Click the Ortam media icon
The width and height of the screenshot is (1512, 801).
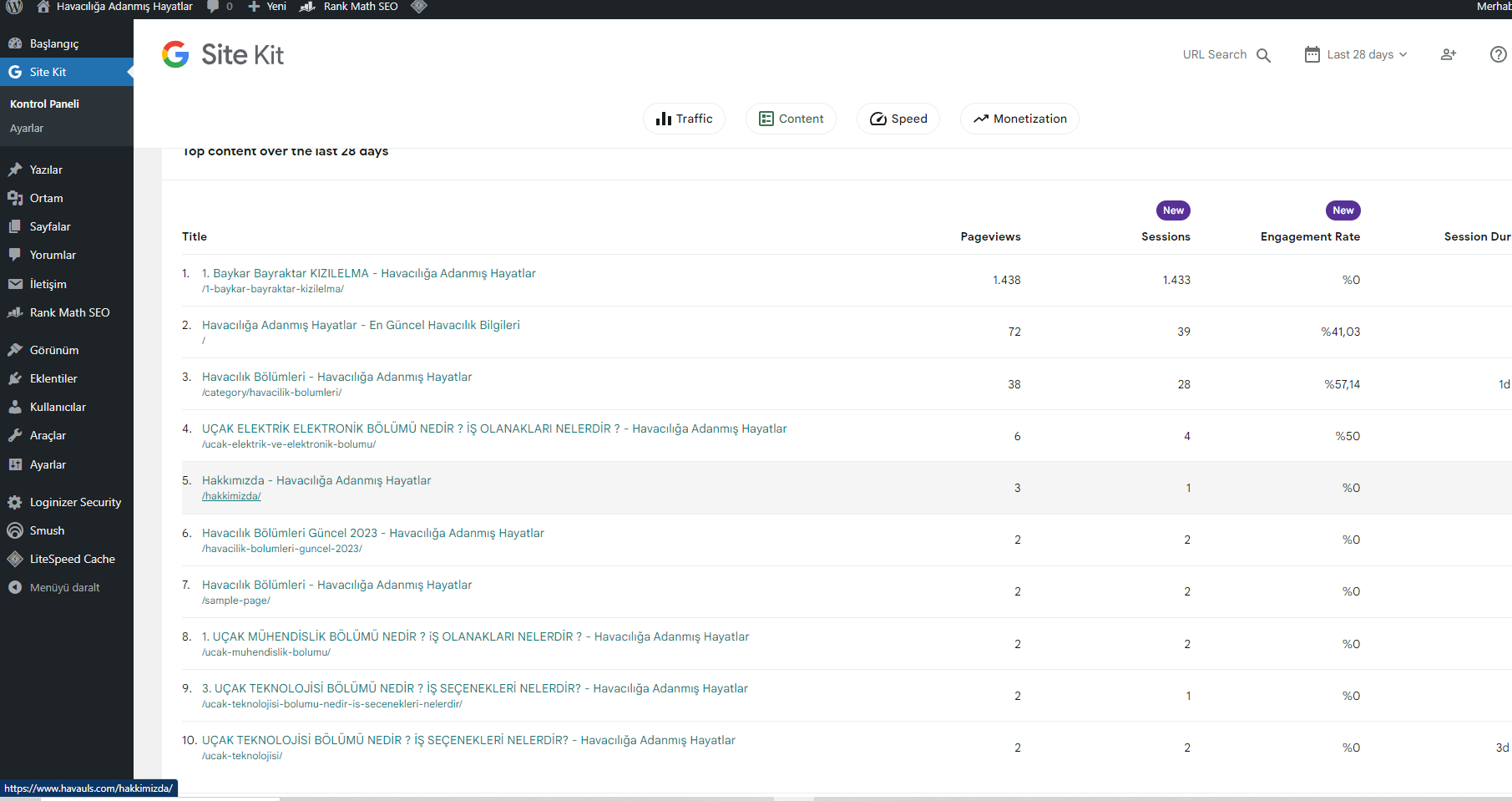(x=15, y=198)
